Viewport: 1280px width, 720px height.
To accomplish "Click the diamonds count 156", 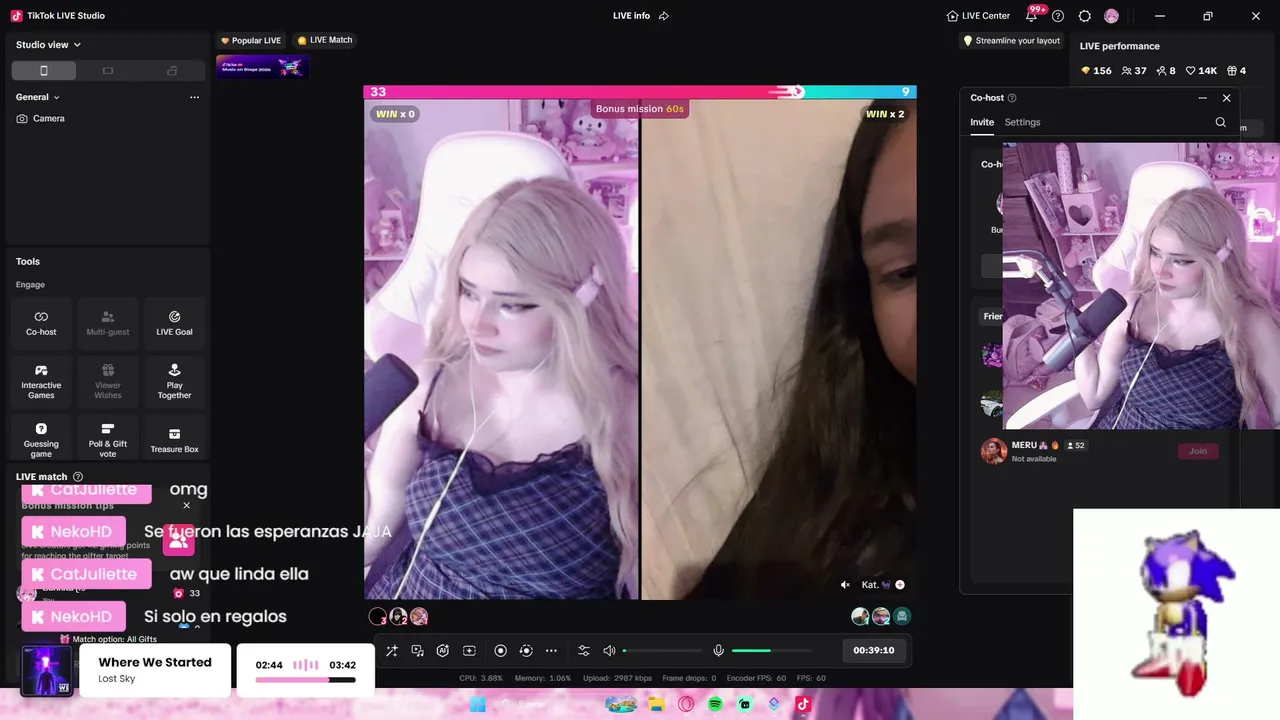I will click(1097, 71).
